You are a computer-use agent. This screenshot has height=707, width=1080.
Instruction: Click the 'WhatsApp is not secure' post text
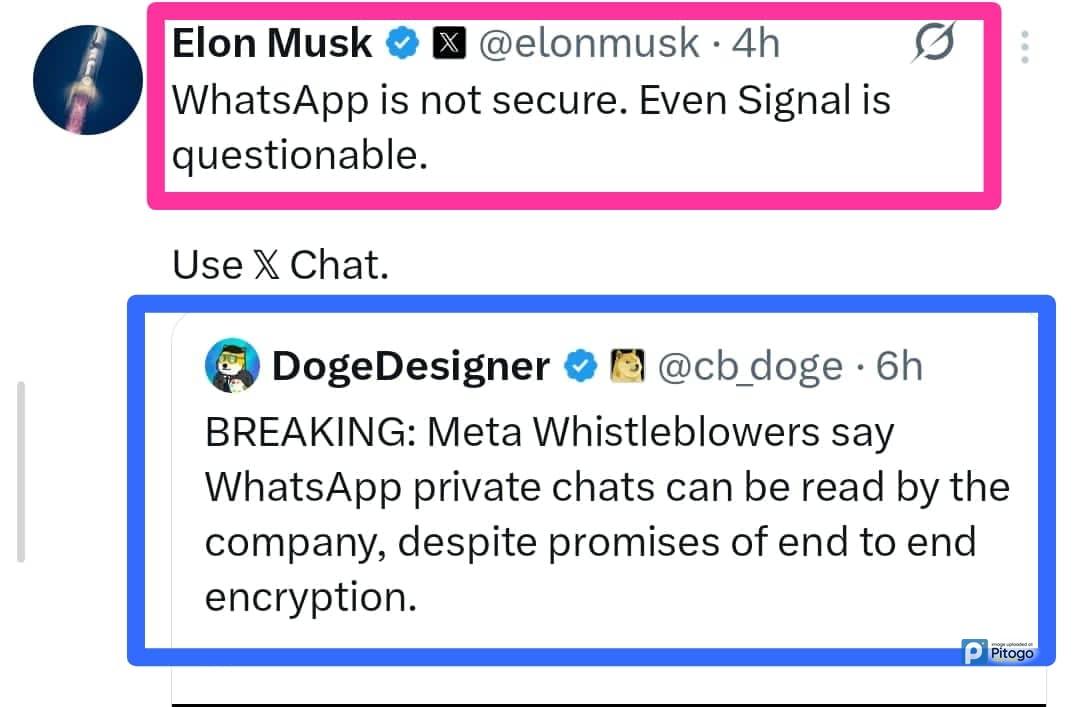[530, 128]
